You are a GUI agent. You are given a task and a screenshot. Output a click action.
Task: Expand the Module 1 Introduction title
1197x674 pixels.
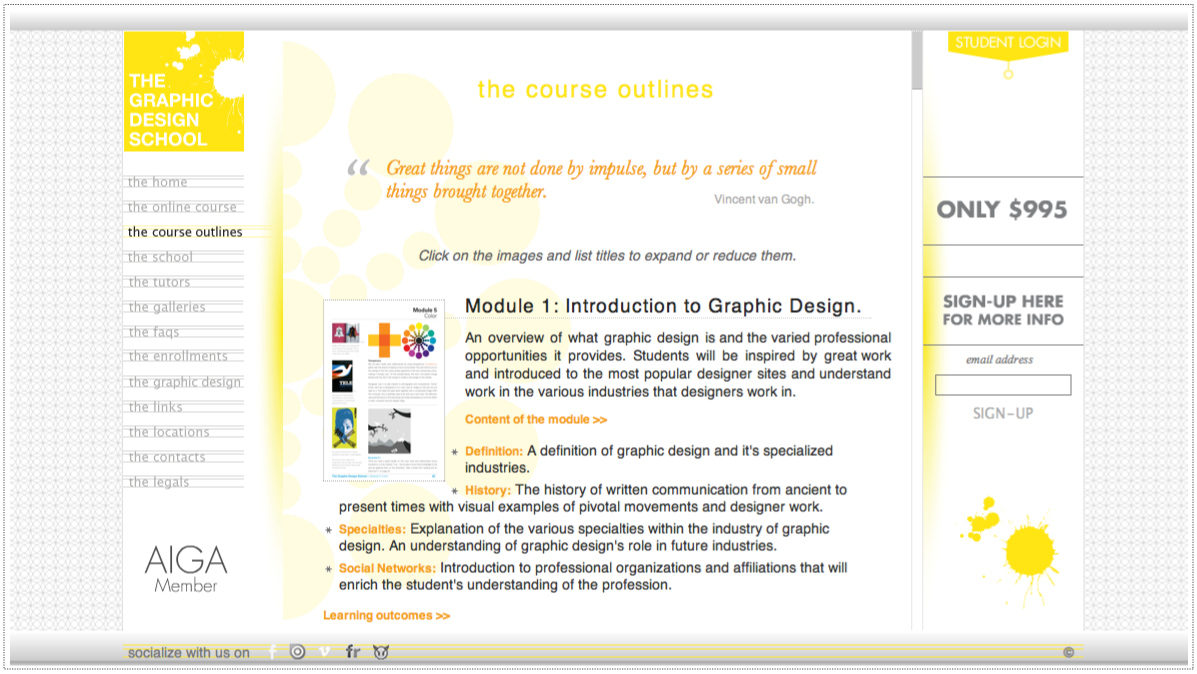tap(663, 306)
